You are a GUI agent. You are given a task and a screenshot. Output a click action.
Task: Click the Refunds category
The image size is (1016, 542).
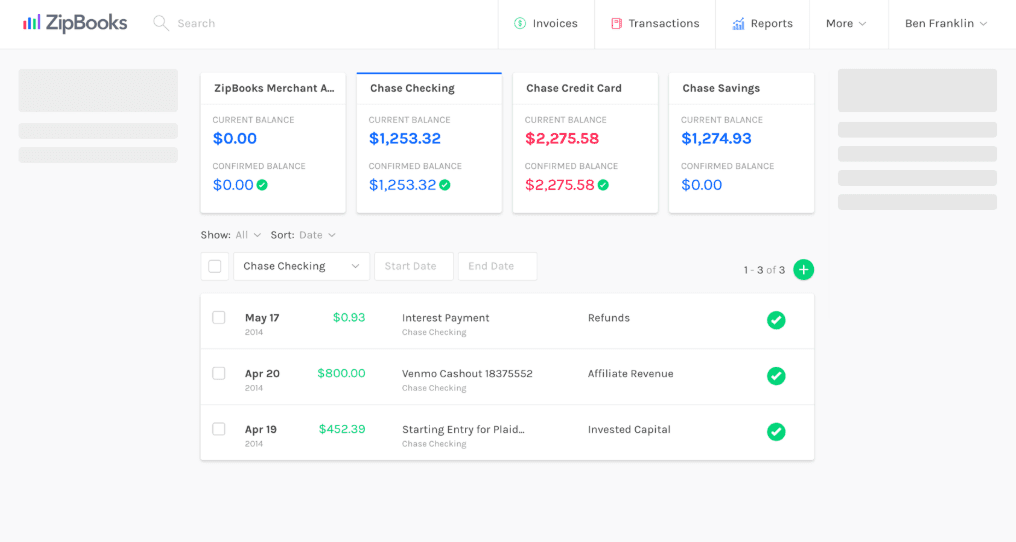(x=608, y=318)
